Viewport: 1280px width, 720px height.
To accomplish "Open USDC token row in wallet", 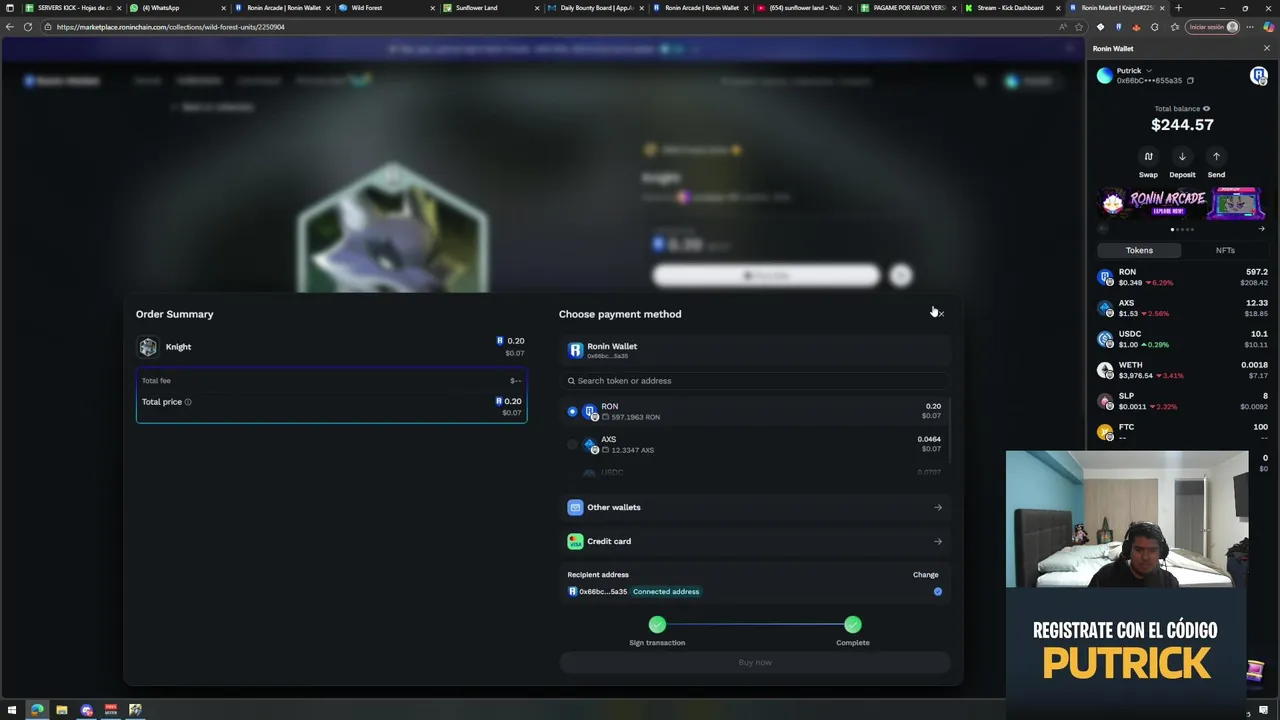I will (1182, 339).
